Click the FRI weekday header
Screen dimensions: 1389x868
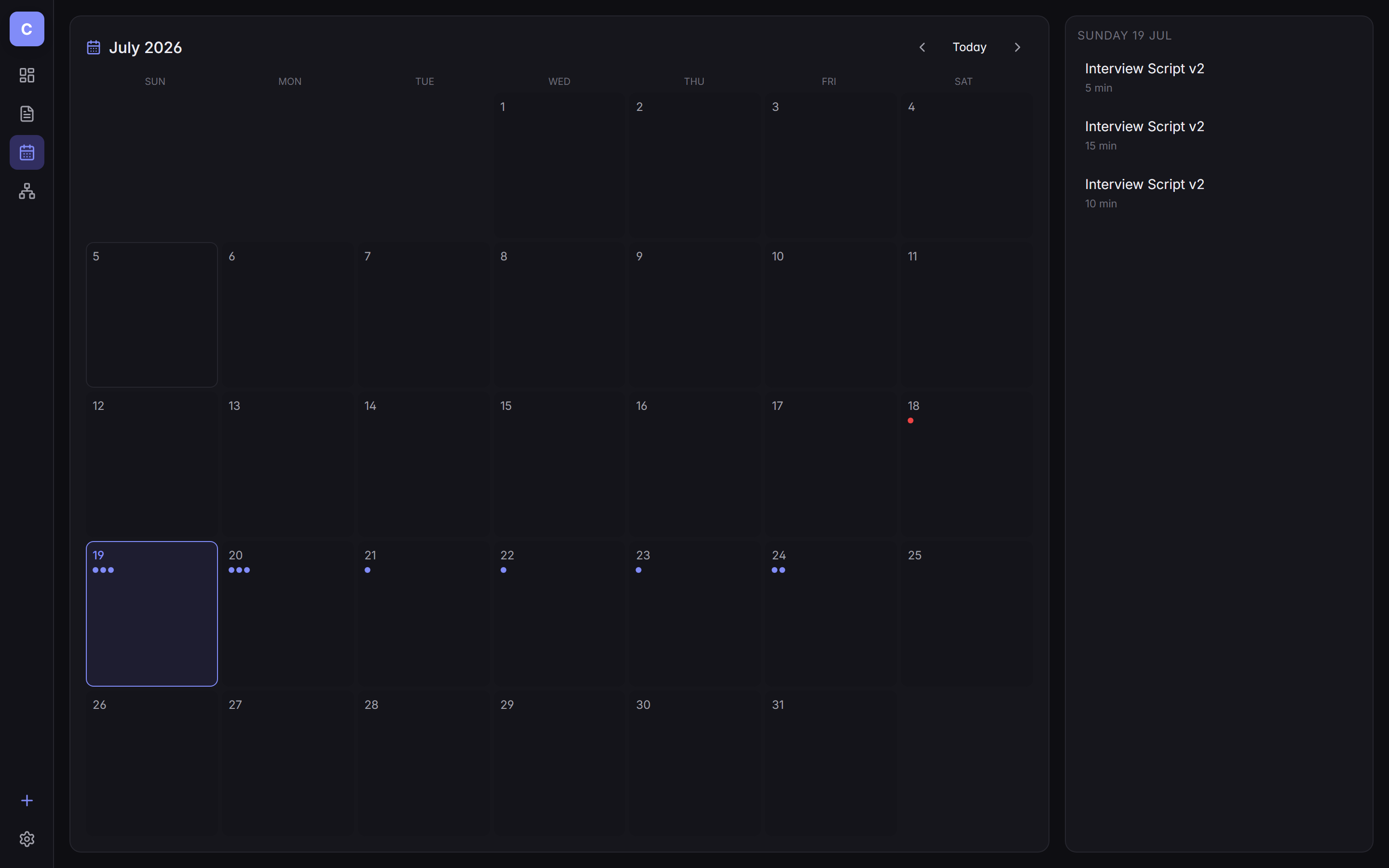(828, 81)
